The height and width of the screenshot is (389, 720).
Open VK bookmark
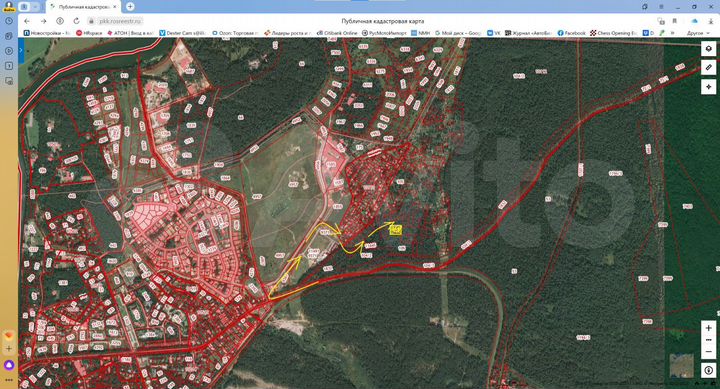[494, 33]
